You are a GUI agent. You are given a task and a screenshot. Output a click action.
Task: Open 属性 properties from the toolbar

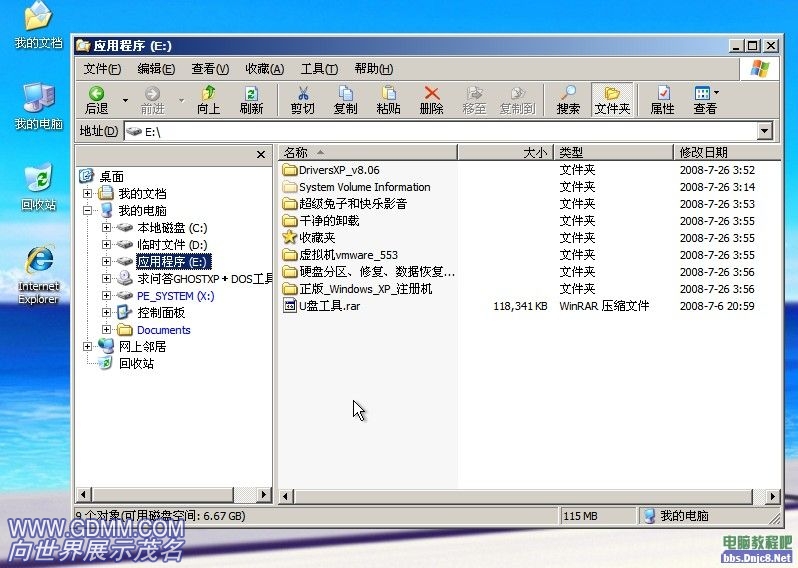(663, 100)
